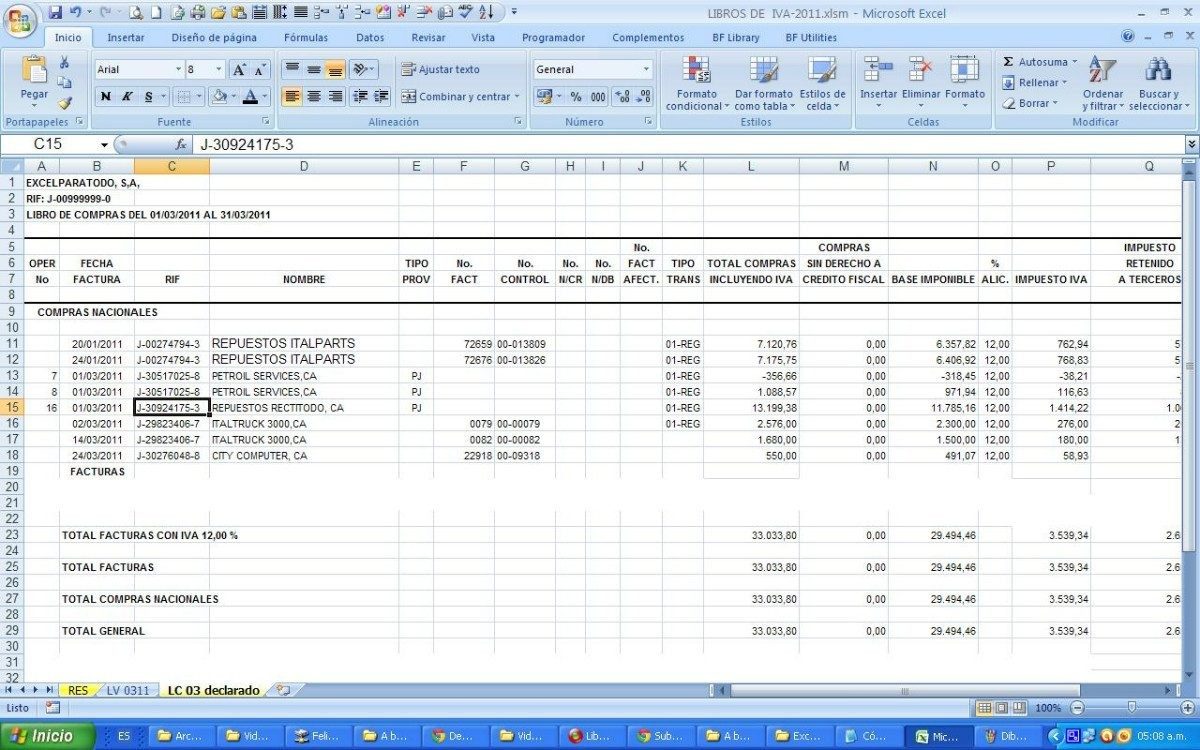This screenshot has height=750, width=1200.
Task: Open the Fórmulas ribbon tab
Action: point(305,37)
